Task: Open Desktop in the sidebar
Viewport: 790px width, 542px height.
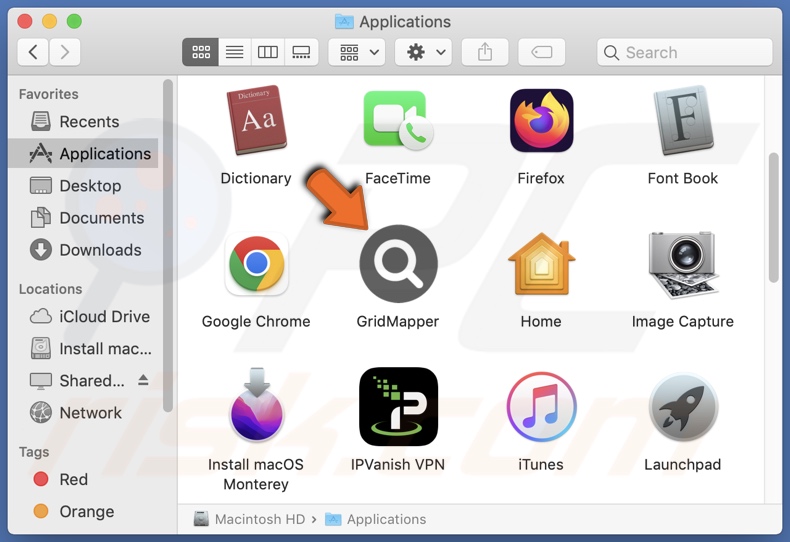Action: 84,185
